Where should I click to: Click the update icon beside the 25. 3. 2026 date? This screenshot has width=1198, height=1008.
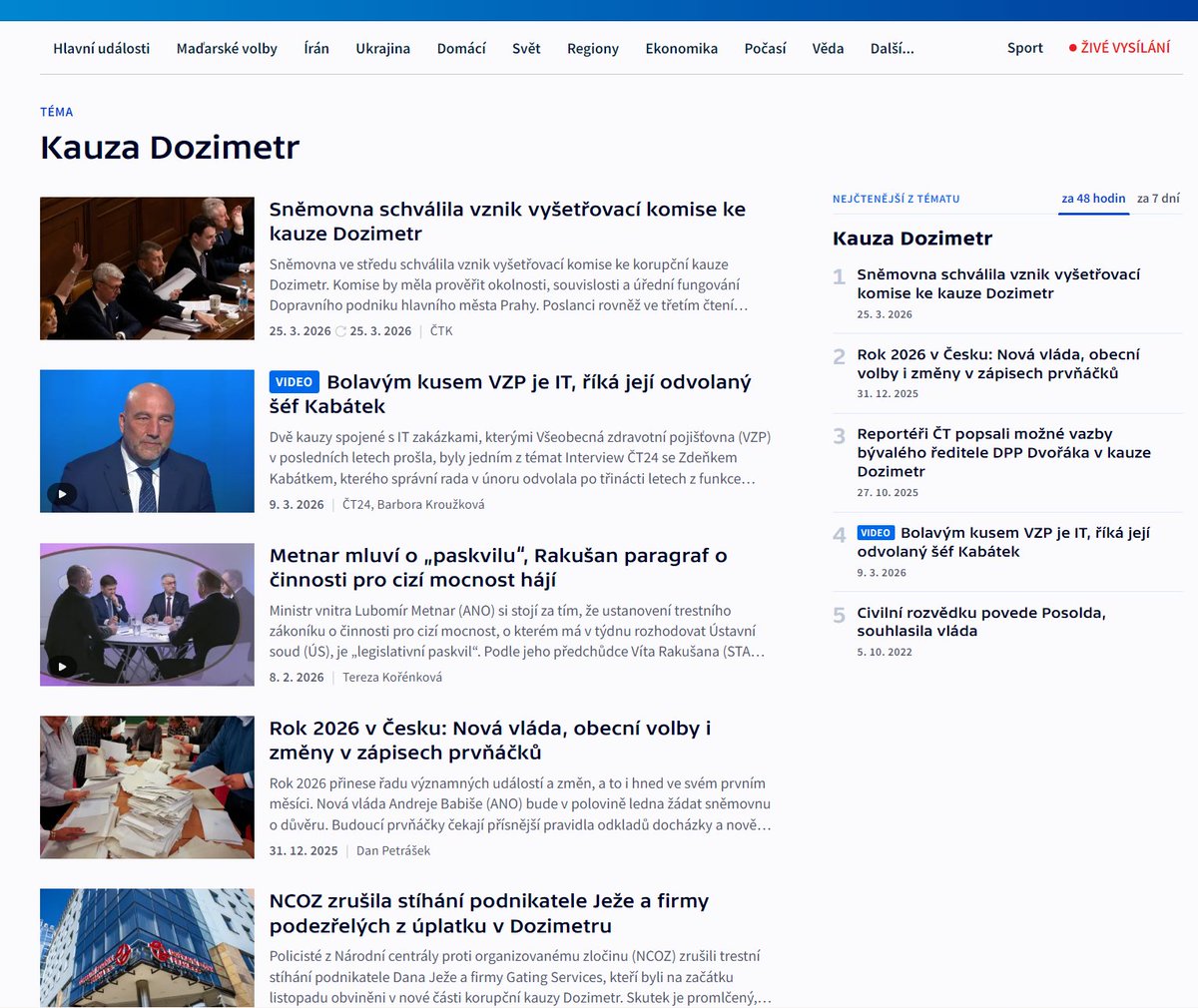pyautogui.click(x=342, y=330)
